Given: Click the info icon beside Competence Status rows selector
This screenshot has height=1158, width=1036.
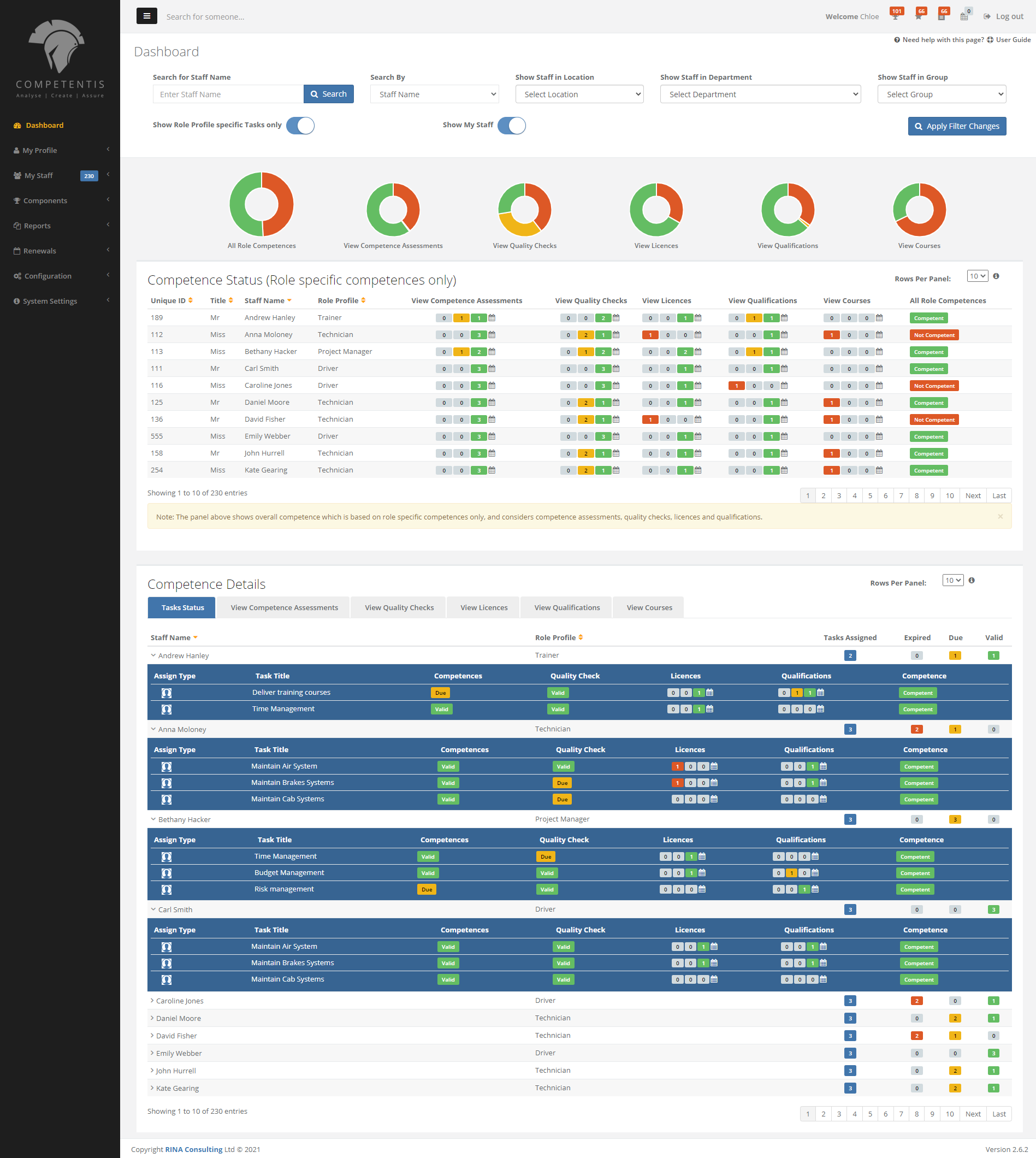Looking at the screenshot, I should point(996,276).
